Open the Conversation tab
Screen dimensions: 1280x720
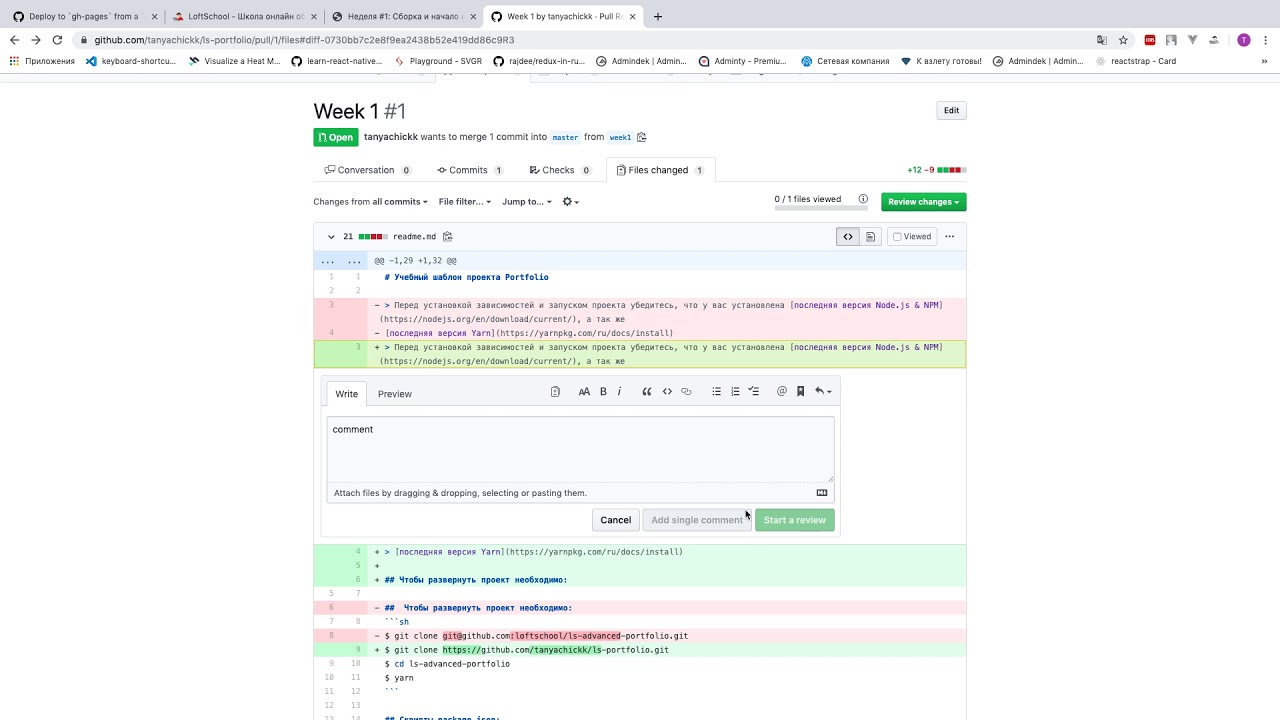coord(367,170)
